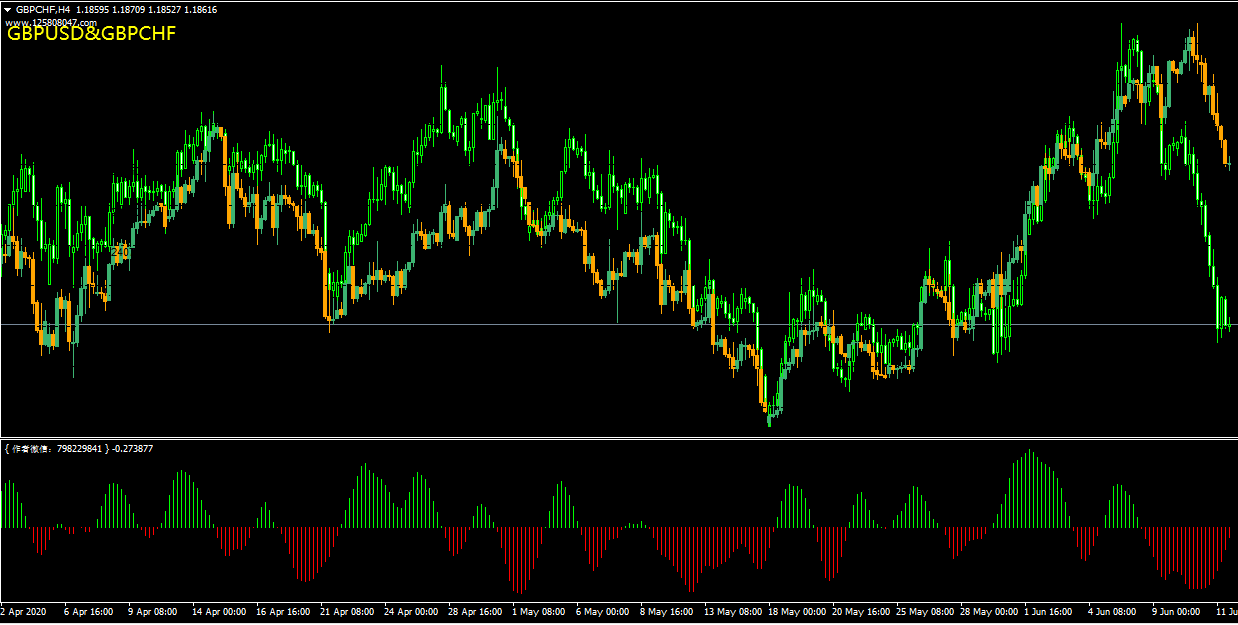
Task: Click the triangle arrow beside GBPCHF,H4
Action: [7, 9]
